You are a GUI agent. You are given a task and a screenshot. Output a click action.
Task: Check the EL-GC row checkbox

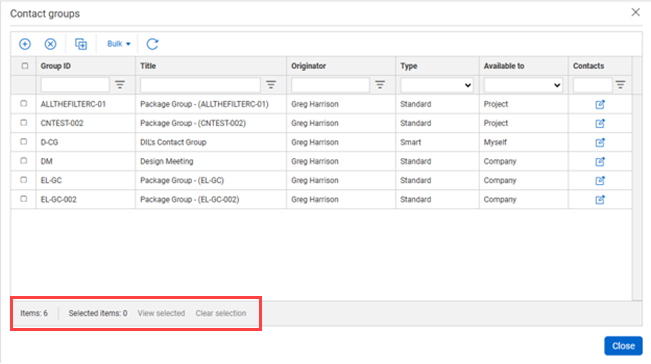click(24, 180)
